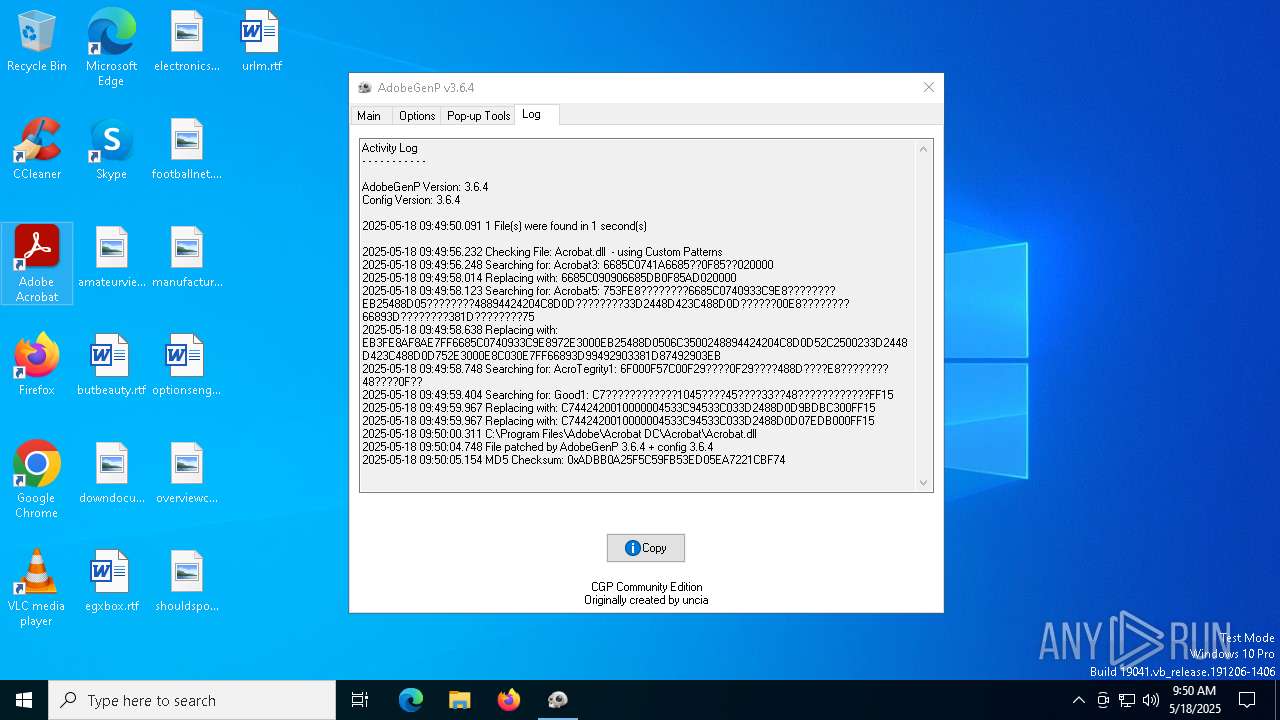The width and height of the screenshot is (1280, 720).
Task: Click the taskbar clock showing 9:50 AM
Action: (1194, 700)
